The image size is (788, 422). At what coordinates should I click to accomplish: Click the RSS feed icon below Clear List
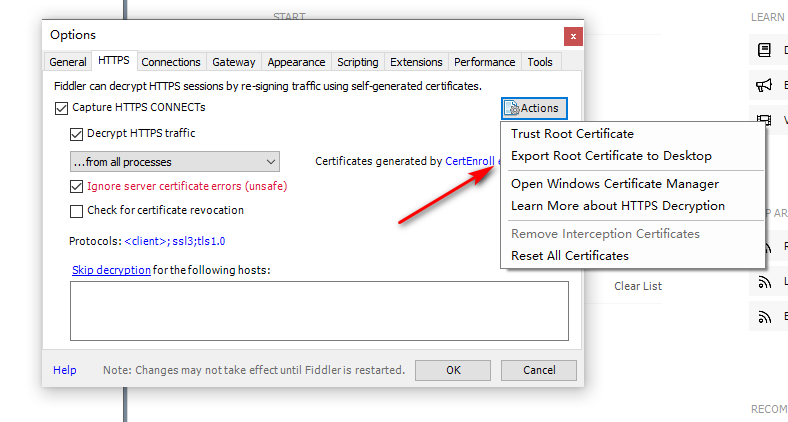(764, 316)
